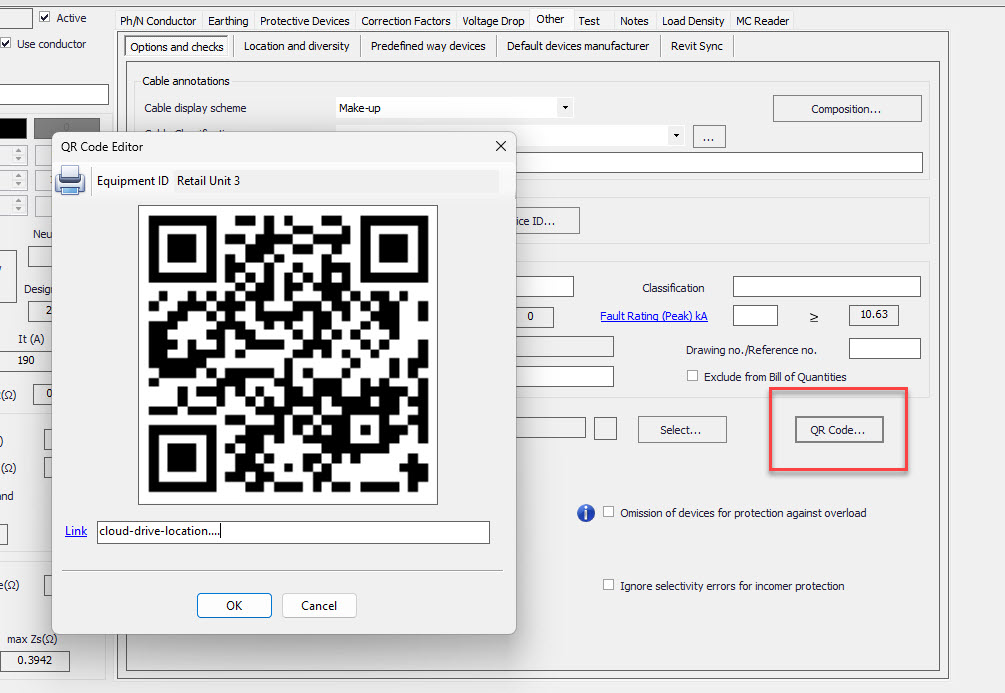Open the Test tab
The image size is (1005, 693).
pyautogui.click(x=589, y=21)
